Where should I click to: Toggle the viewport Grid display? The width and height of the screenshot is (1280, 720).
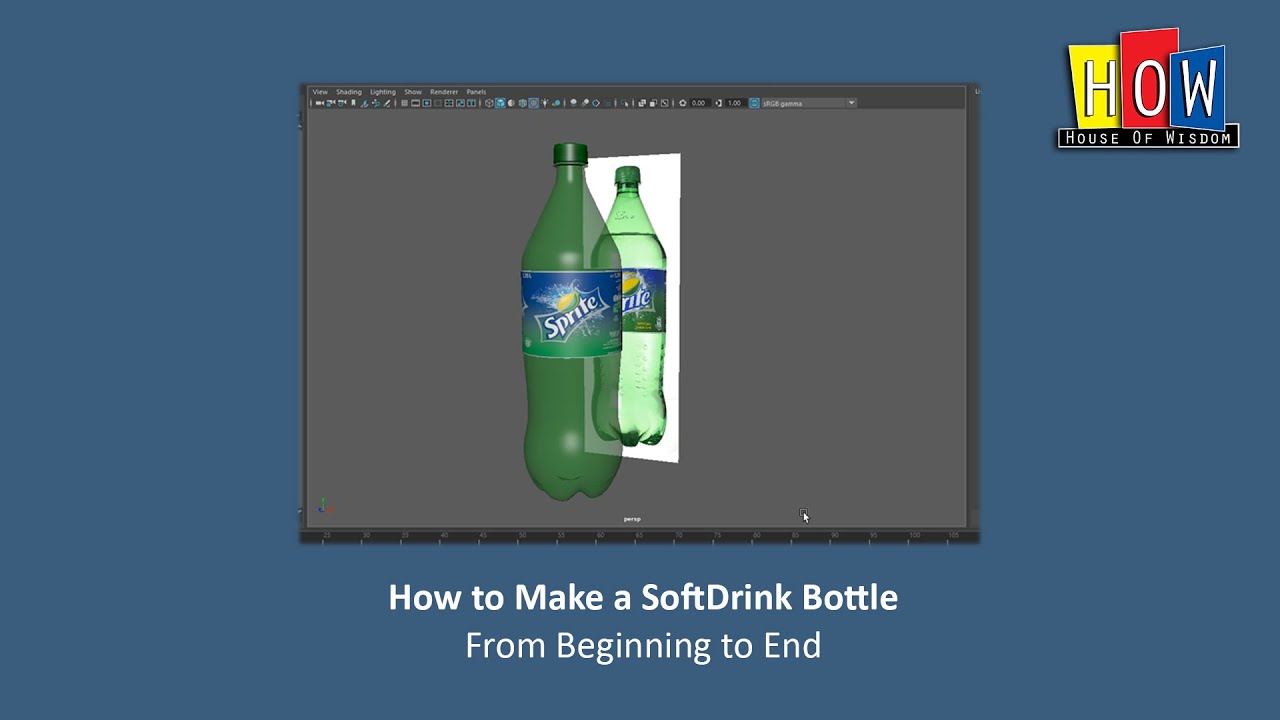(405, 103)
